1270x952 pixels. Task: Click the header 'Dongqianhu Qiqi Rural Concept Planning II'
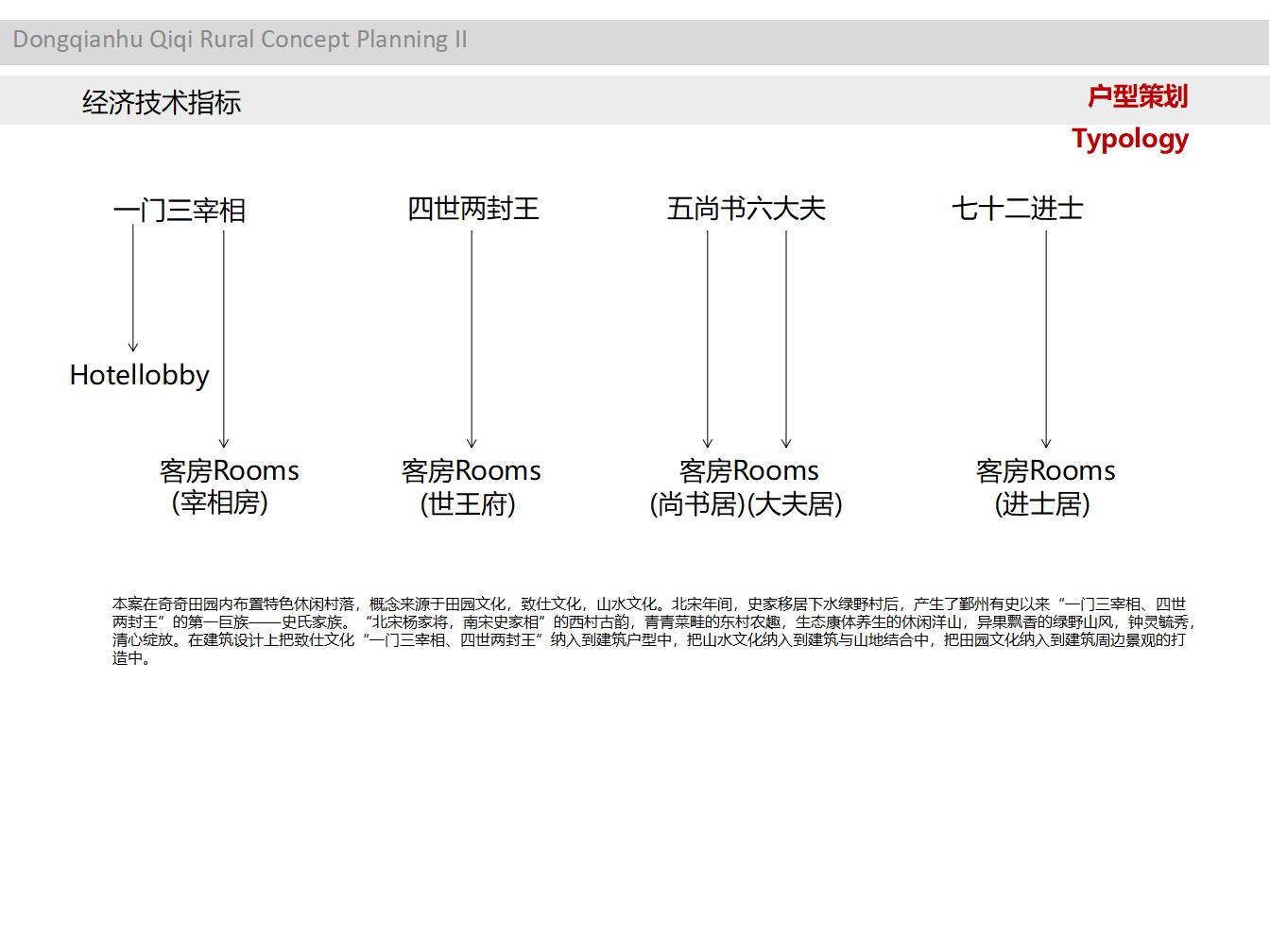point(240,40)
